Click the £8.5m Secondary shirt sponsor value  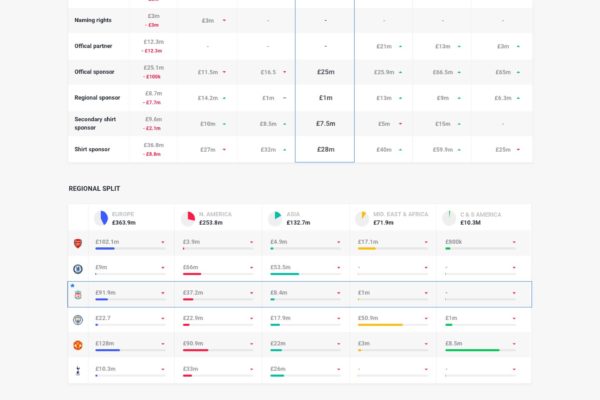point(268,124)
